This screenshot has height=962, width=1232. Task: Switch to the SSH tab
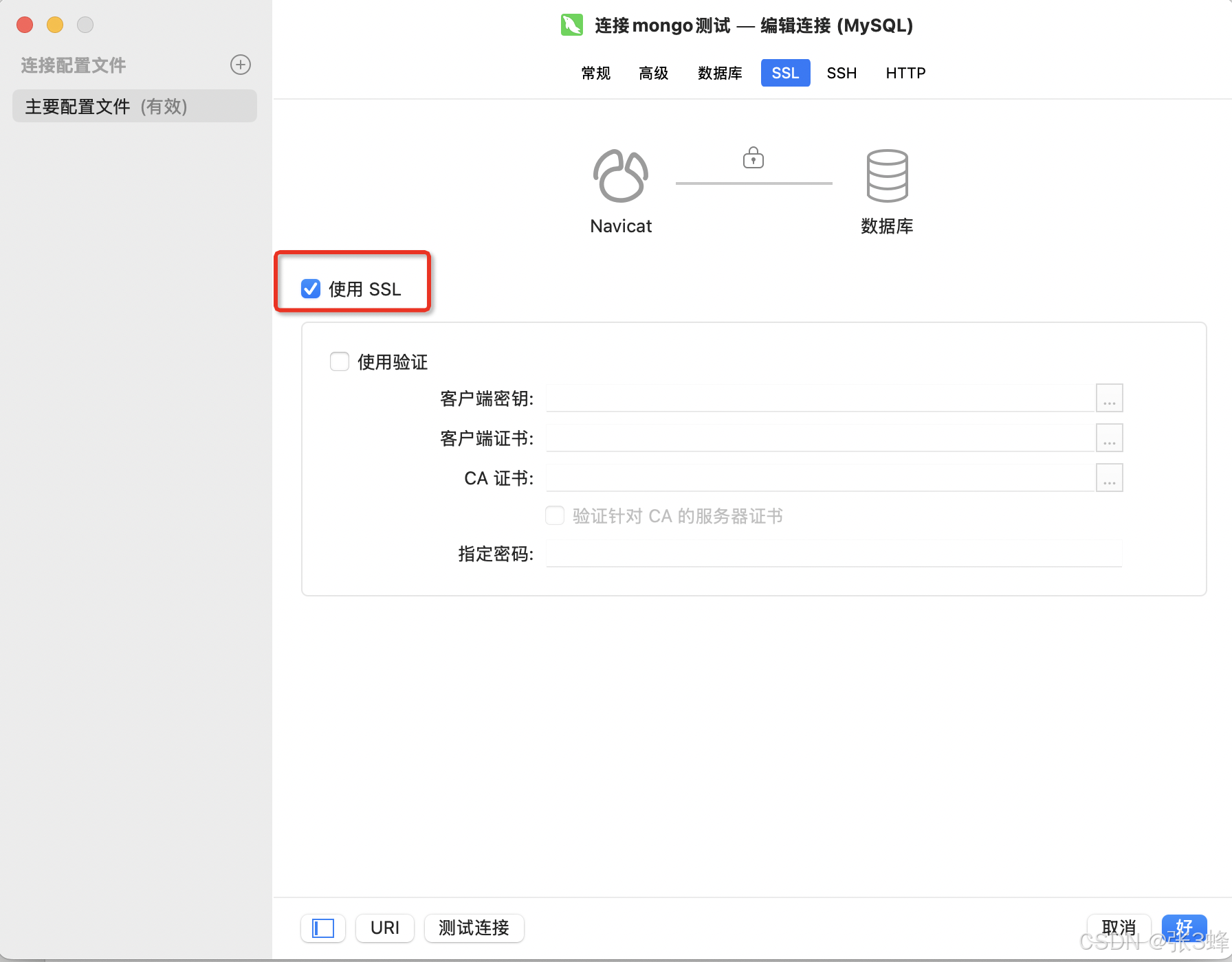(841, 73)
